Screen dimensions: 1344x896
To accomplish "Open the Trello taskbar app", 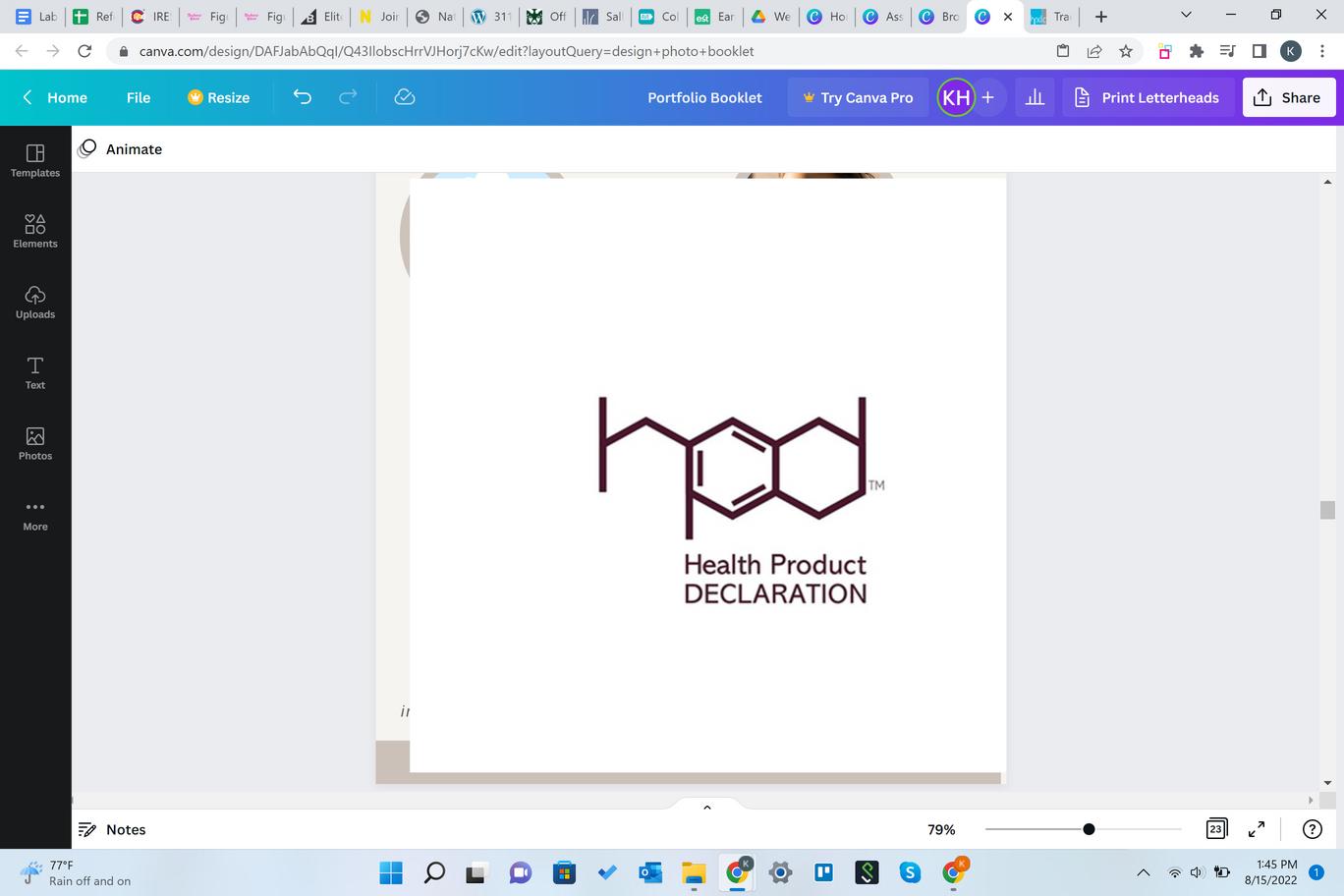I will click(x=823, y=872).
